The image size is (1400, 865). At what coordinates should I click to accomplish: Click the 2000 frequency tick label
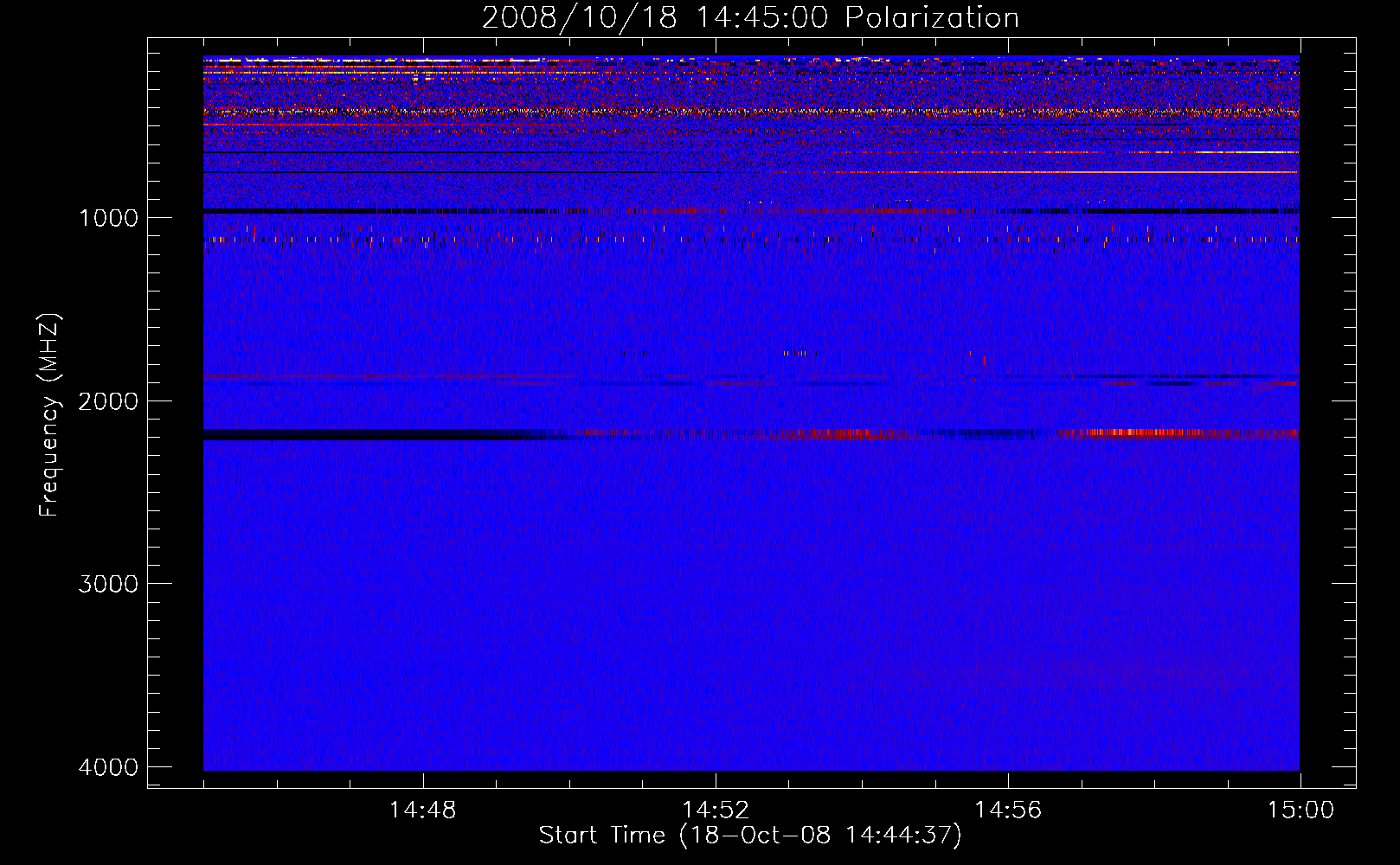click(x=108, y=400)
